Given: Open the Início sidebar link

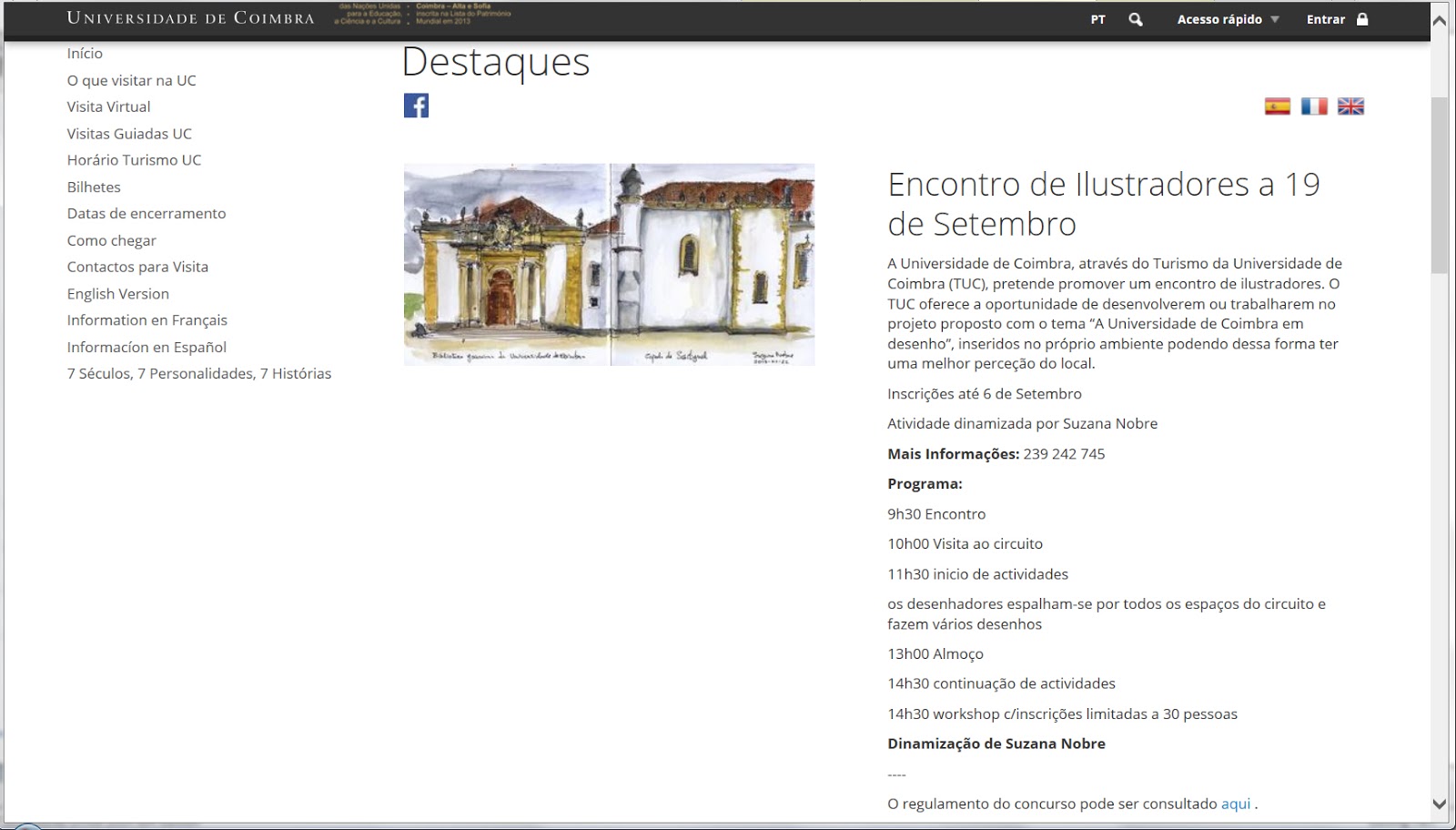Looking at the screenshot, I should (85, 54).
